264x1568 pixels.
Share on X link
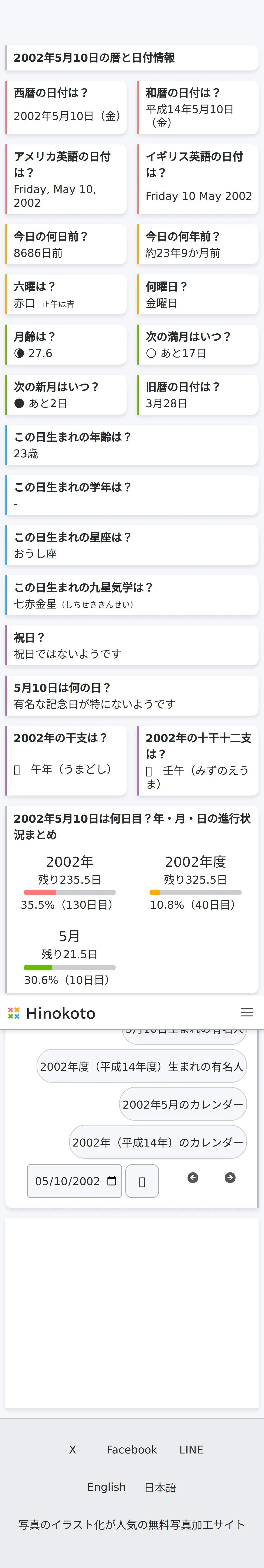72,1449
